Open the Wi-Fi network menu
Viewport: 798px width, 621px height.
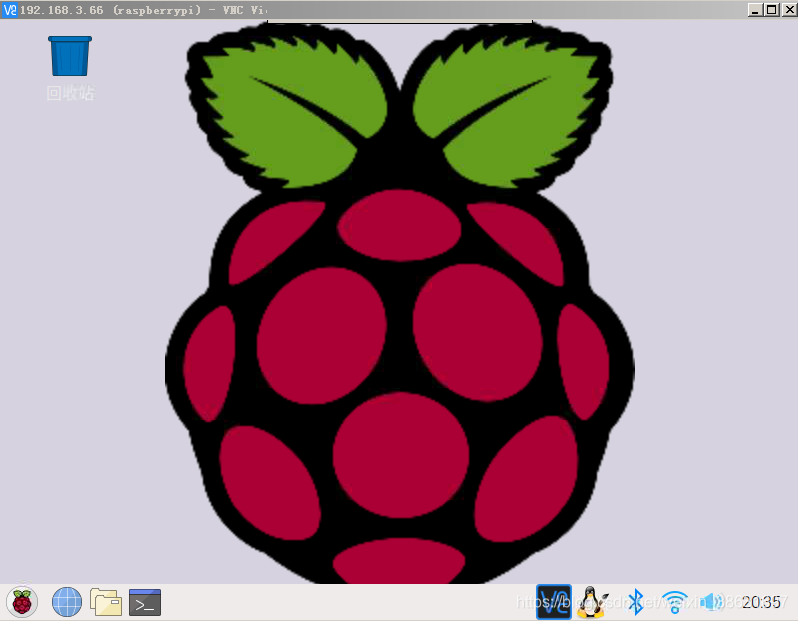pyautogui.click(x=674, y=602)
